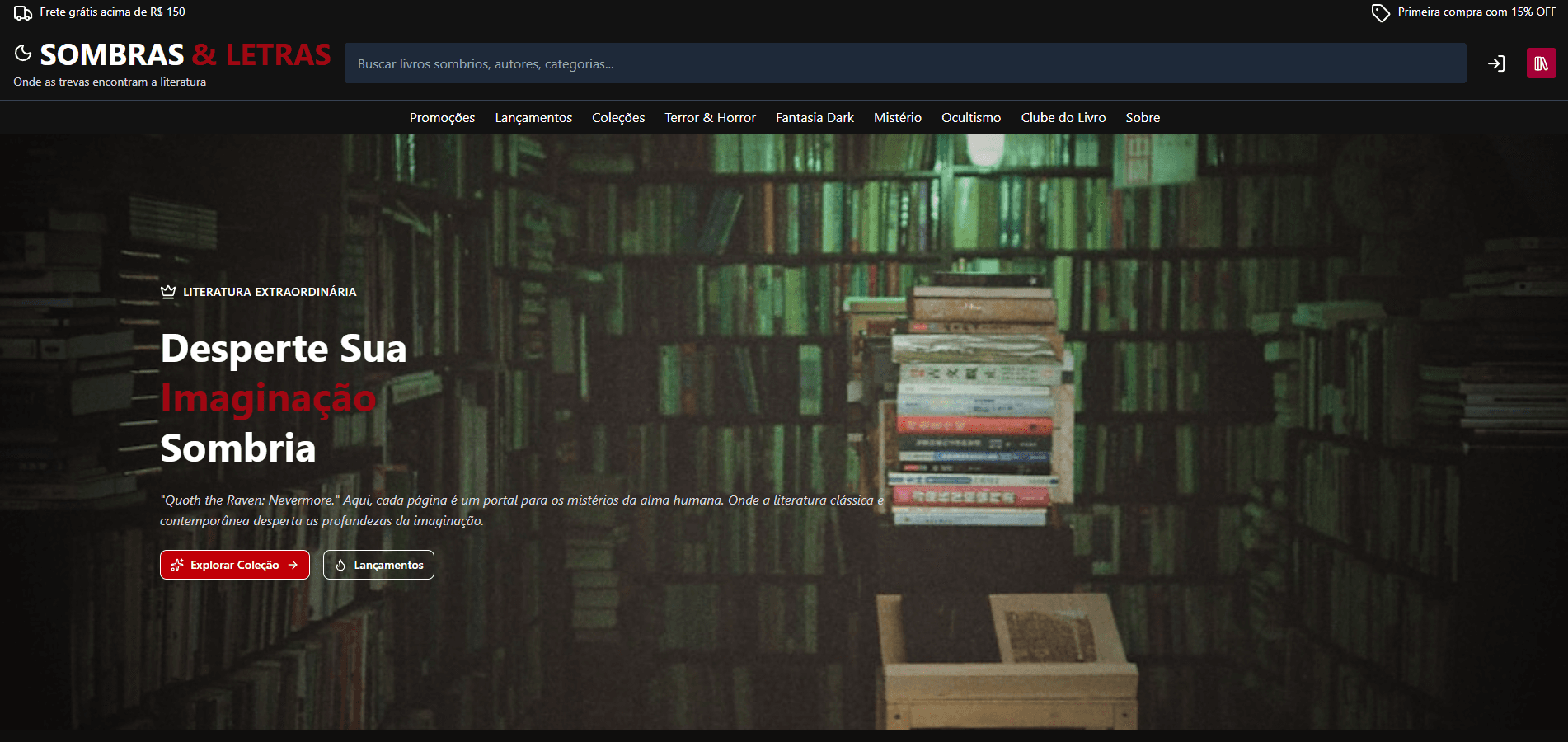Select Ocultismo in the nav bar
Screen dimensions: 1568x742
pyautogui.click(x=971, y=118)
